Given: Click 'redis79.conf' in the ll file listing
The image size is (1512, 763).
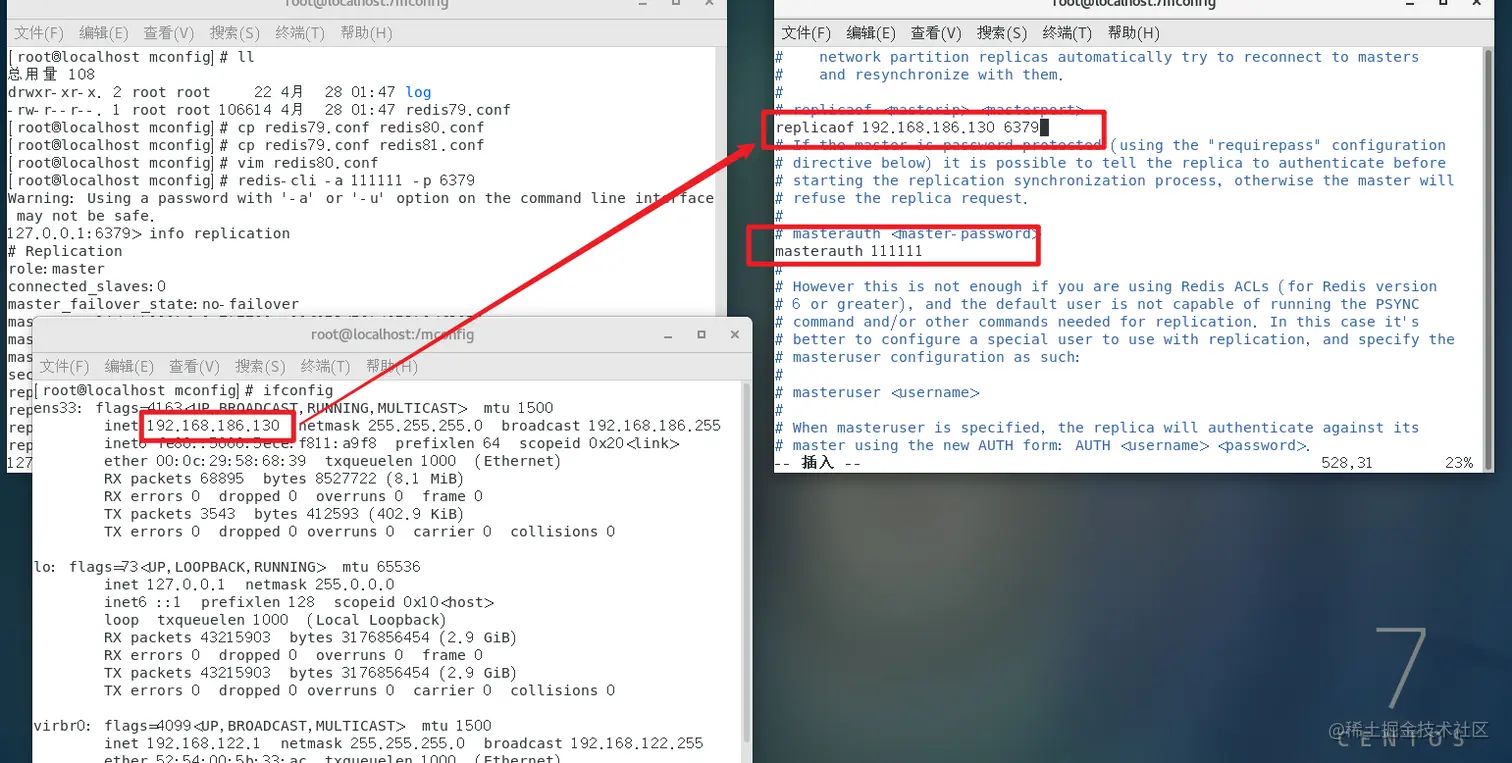Looking at the screenshot, I should click(x=458, y=110).
